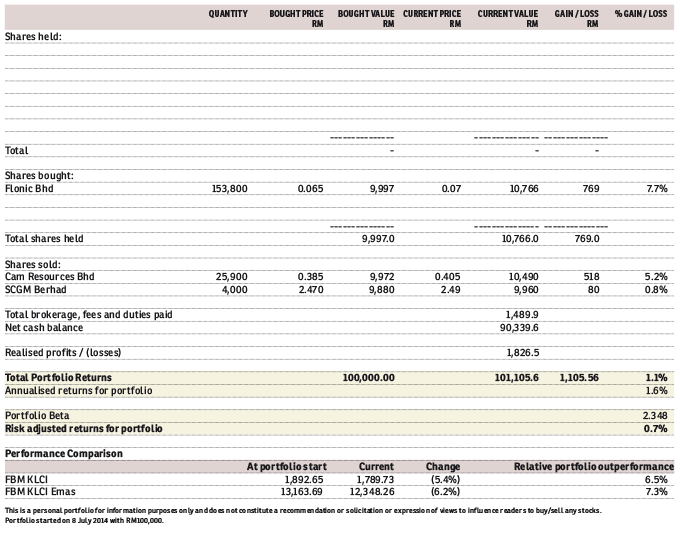680x536 pixels.
Task: Select the Performance Comparison heading
Action: click(64, 453)
